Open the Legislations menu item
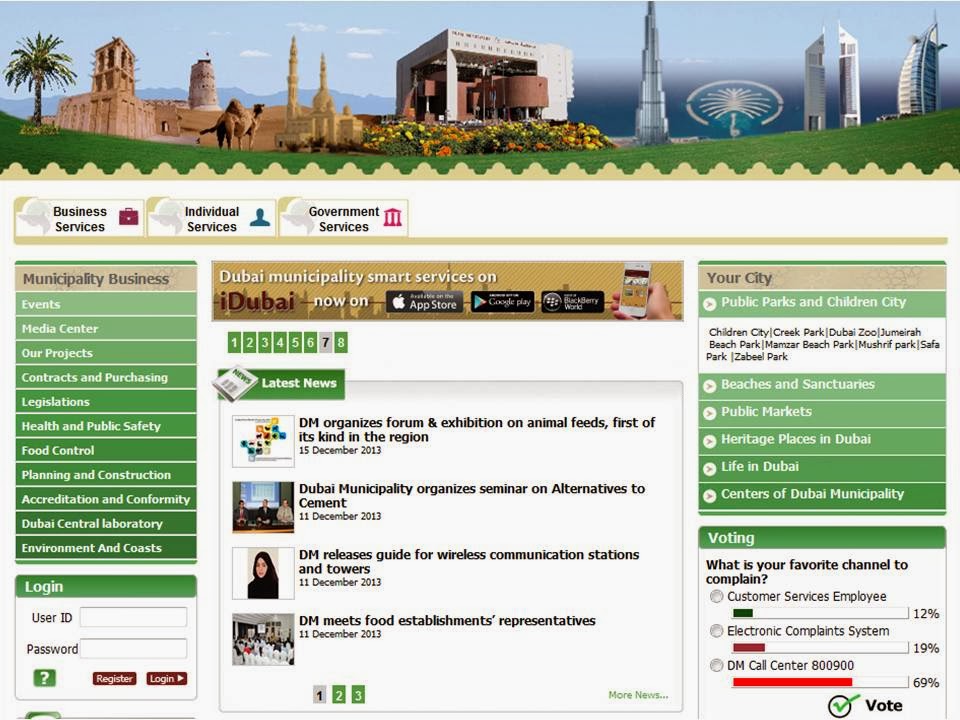960x720 pixels. click(106, 402)
